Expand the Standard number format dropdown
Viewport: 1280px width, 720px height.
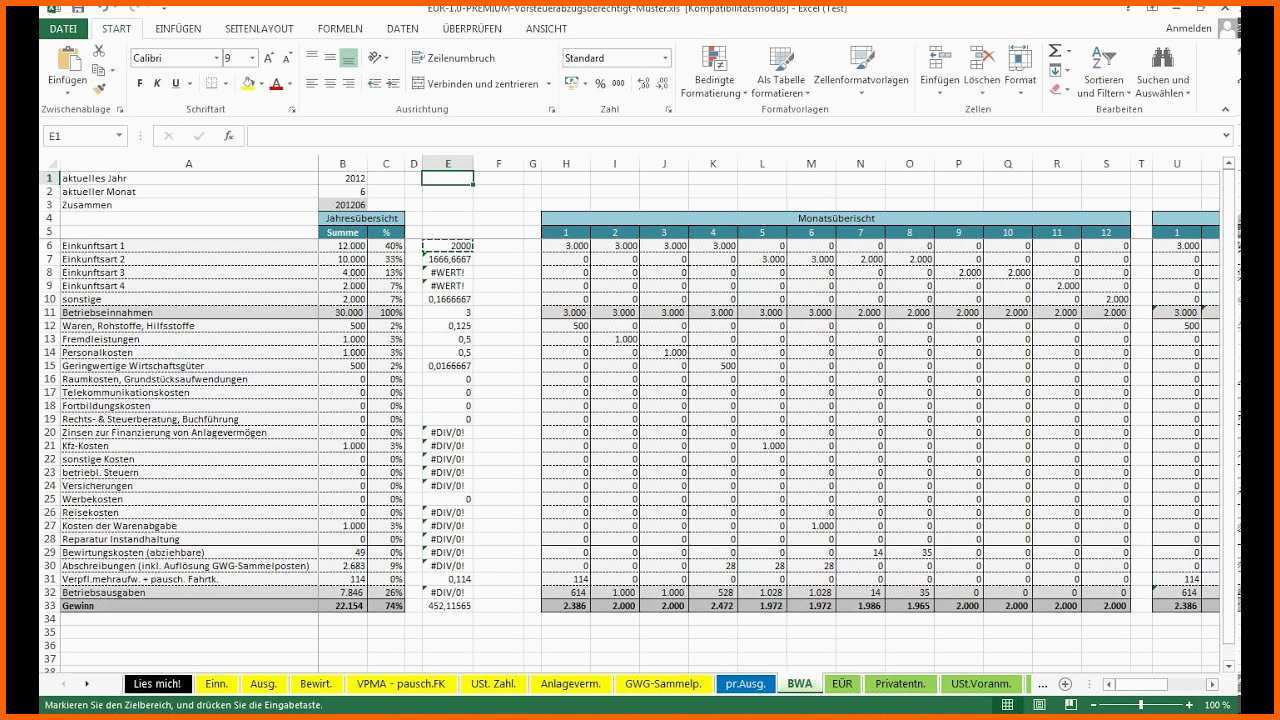click(665, 58)
